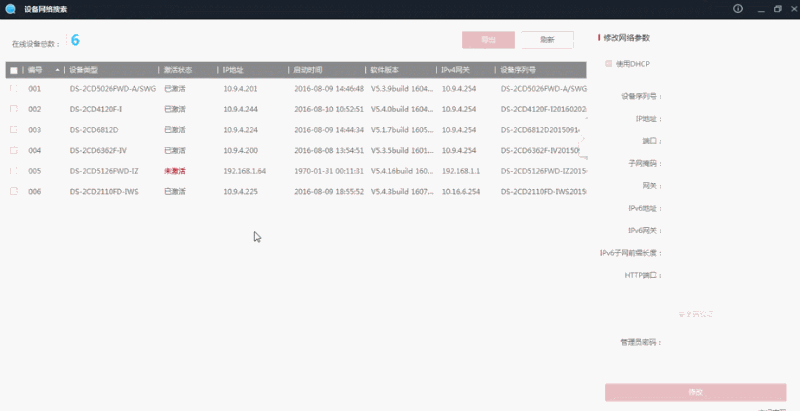The image size is (800, 411).
Task: Click the faint pink security verification link
Action: point(695,314)
